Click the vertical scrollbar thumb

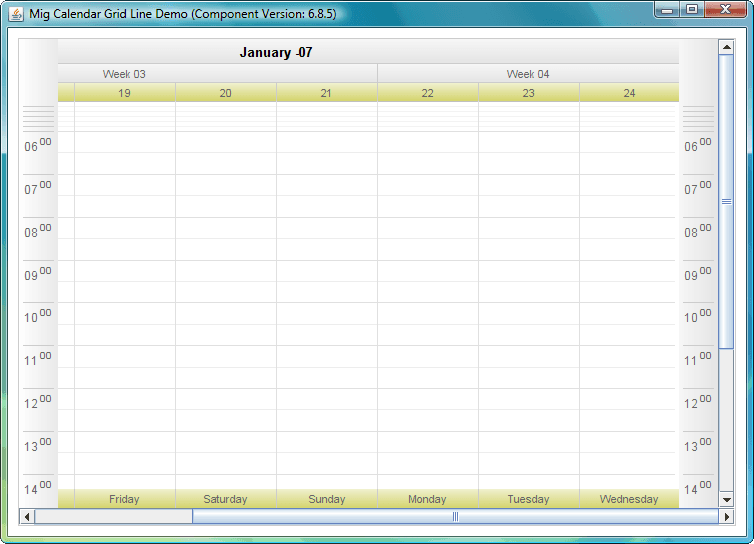pos(727,202)
